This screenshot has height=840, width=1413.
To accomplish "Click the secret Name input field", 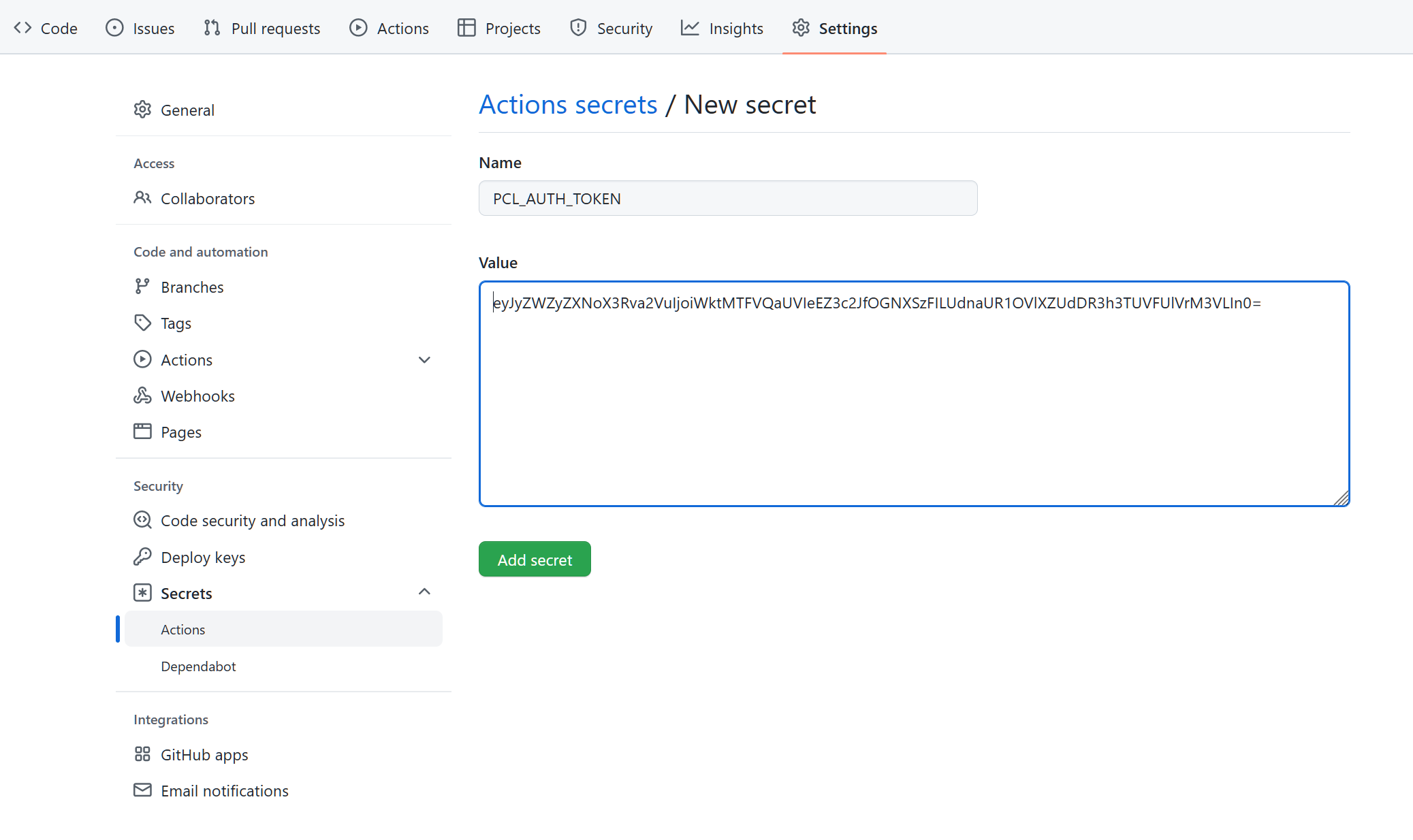I will click(727, 198).
